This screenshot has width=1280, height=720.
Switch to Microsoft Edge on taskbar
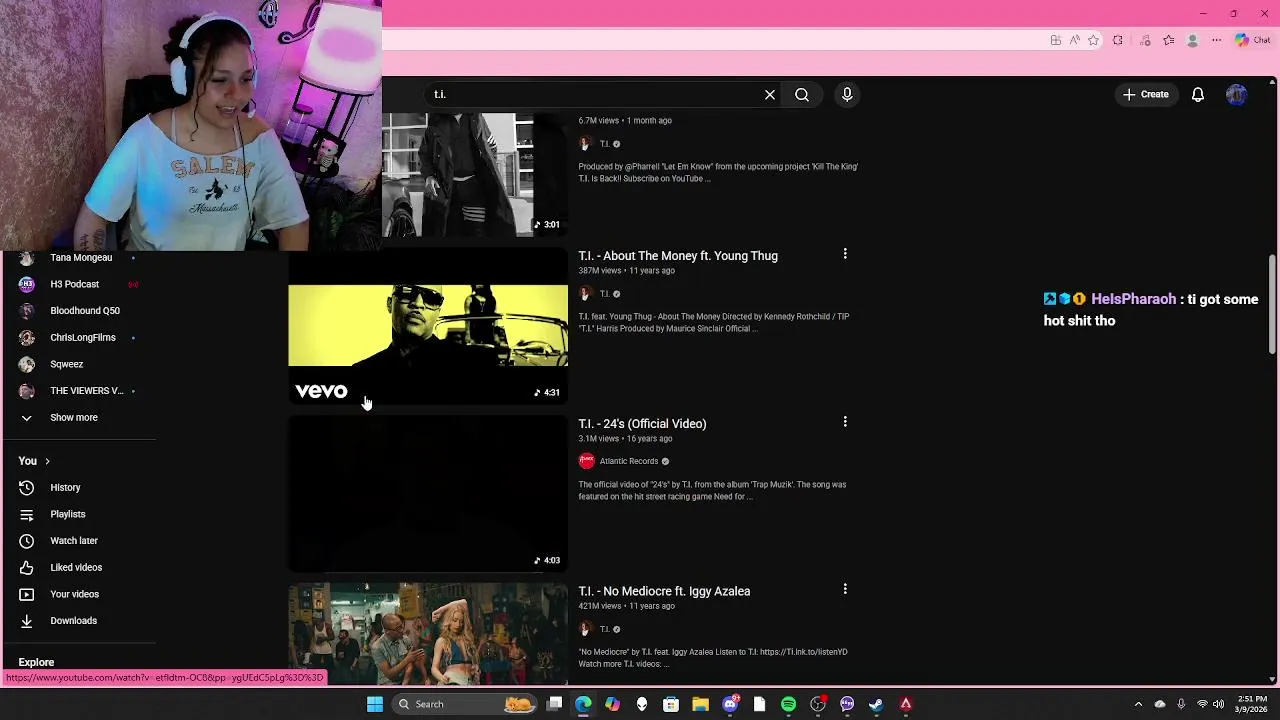click(583, 704)
